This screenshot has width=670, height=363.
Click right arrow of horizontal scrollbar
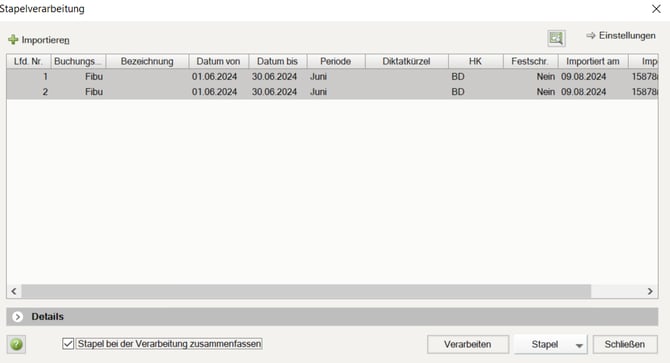coord(650,291)
